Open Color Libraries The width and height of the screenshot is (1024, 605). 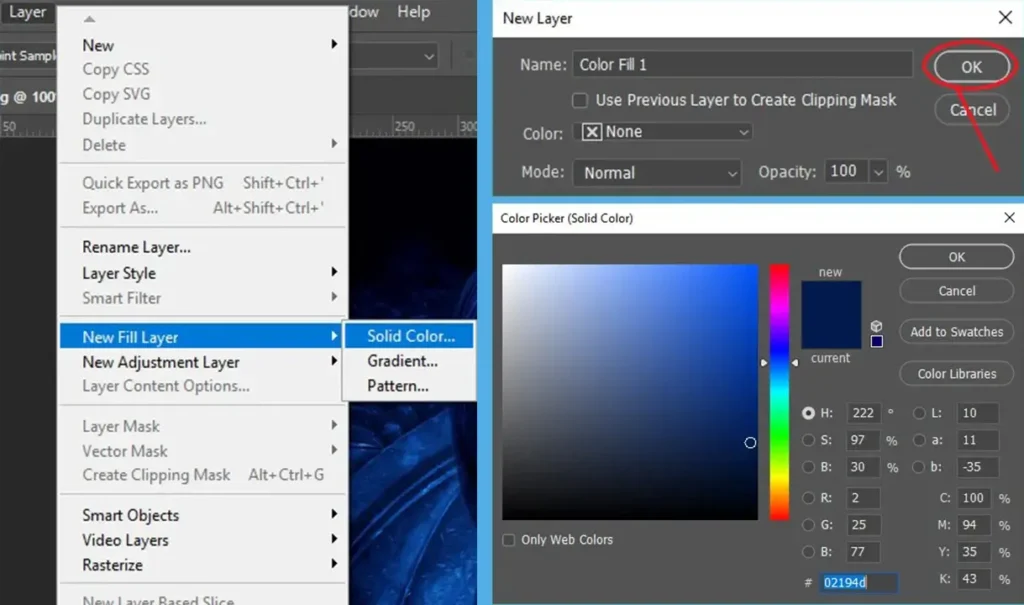tap(957, 374)
